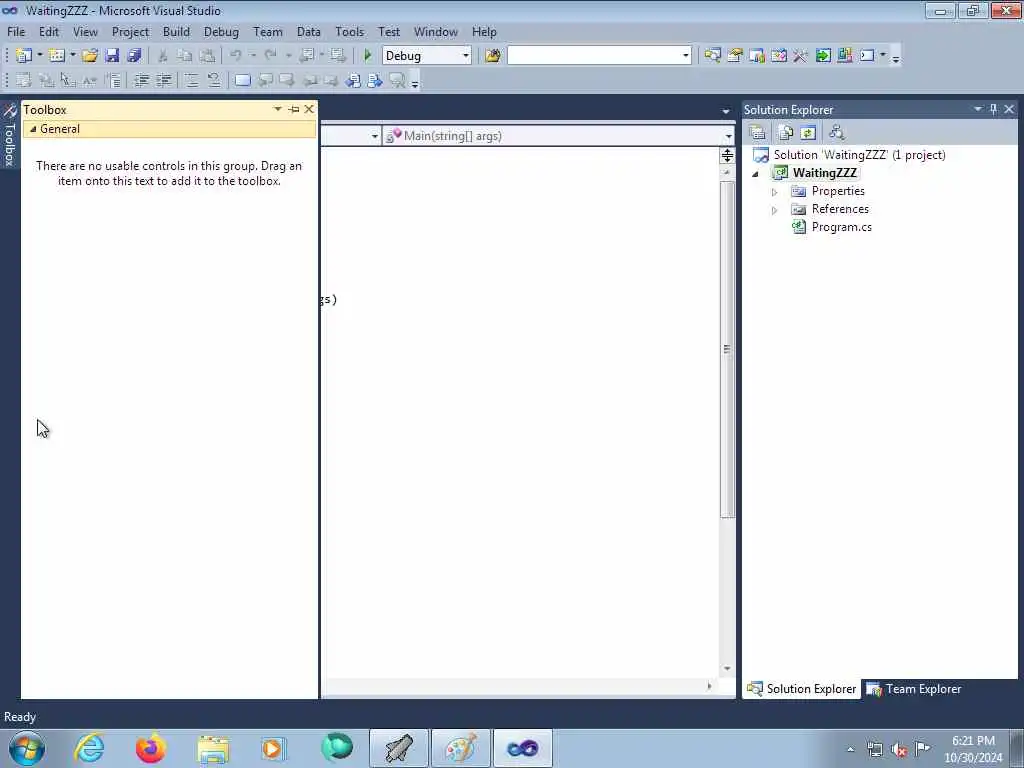
Task: Go to previous bookmark in document icon
Action: click(x=353, y=80)
